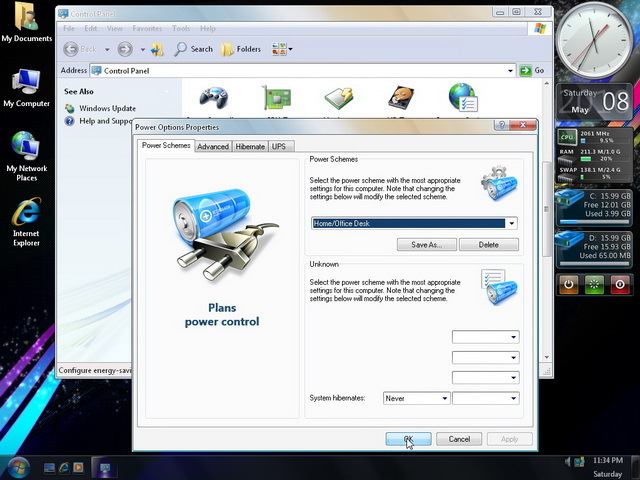Viewport: 640px width, 480px height.
Task: Expand the Home/Office Desk scheme dropdown
Action: [x=511, y=223]
